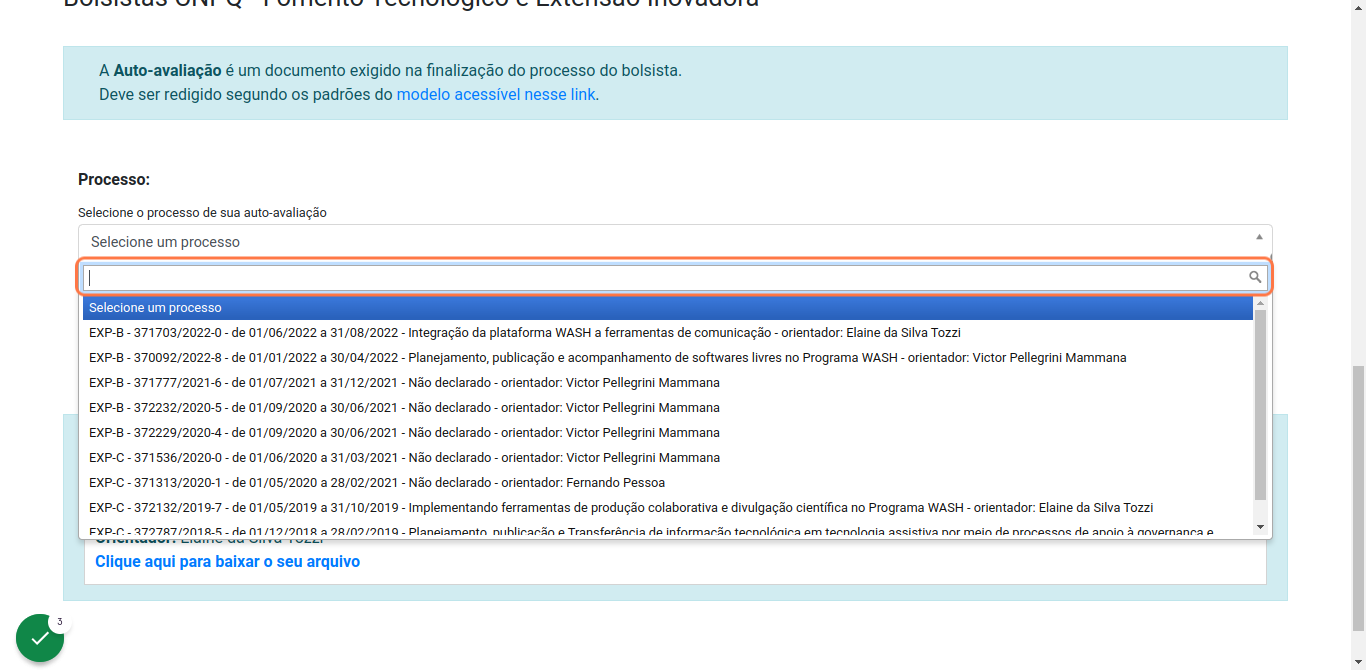Click the green checkmark badge button
1366x670 pixels.
tap(40, 638)
